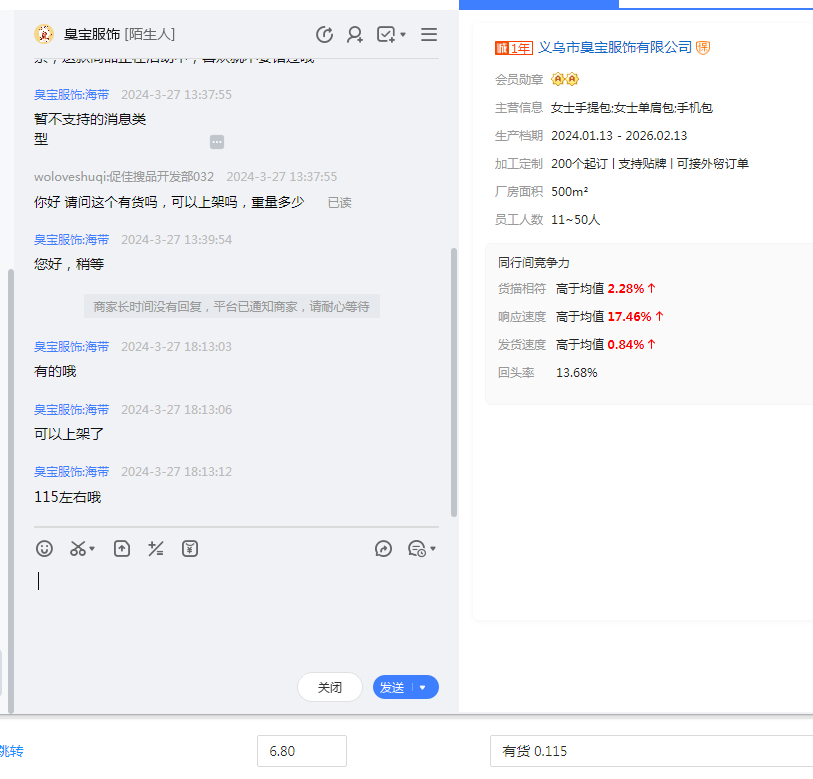The height and width of the screenshot is (779, 813).
Task: Click the scissors screenshot tool icon
Action: click(78, 549)
